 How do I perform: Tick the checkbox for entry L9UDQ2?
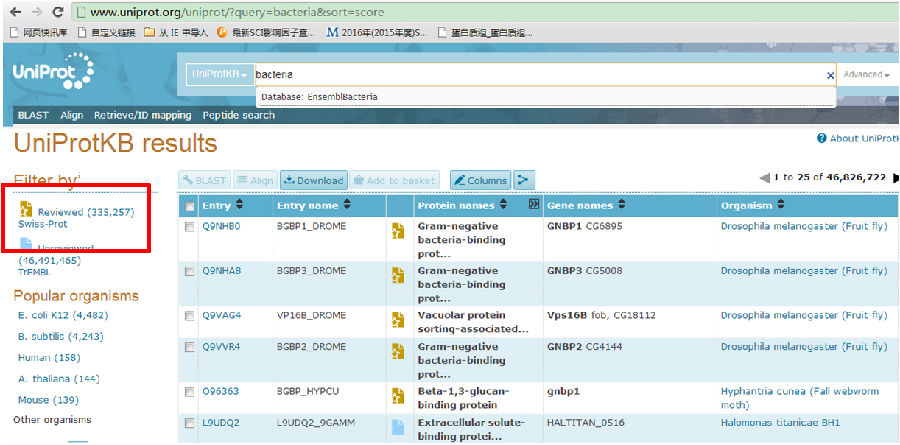coord(189,424)
